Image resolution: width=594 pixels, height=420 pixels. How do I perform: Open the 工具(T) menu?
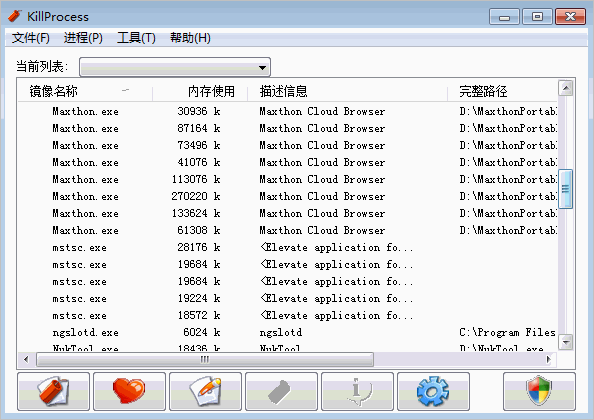136,38
